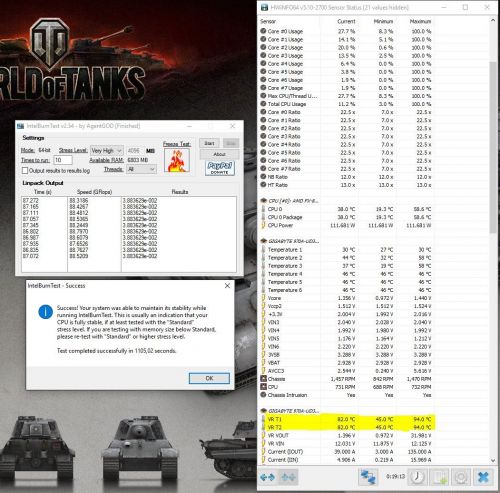500x493 pixels.
Task: Click the fan icon beside Chassis row
Action: pos(263,379)
